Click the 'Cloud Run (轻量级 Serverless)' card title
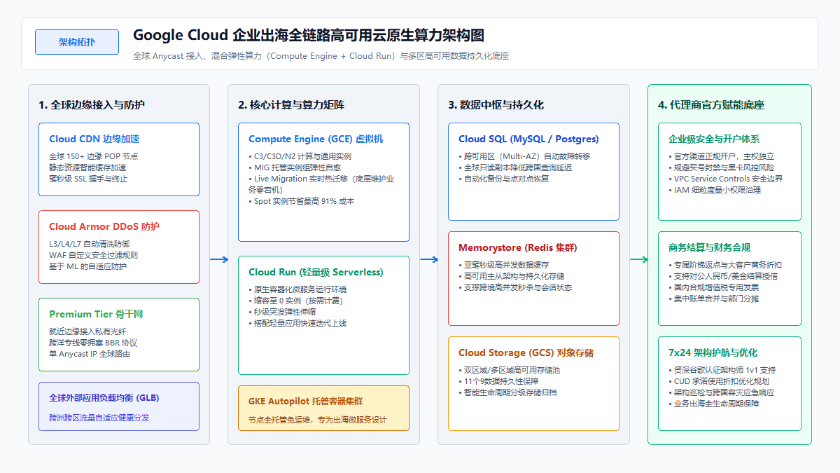840x473 pixels. click(x=316, y=272)
